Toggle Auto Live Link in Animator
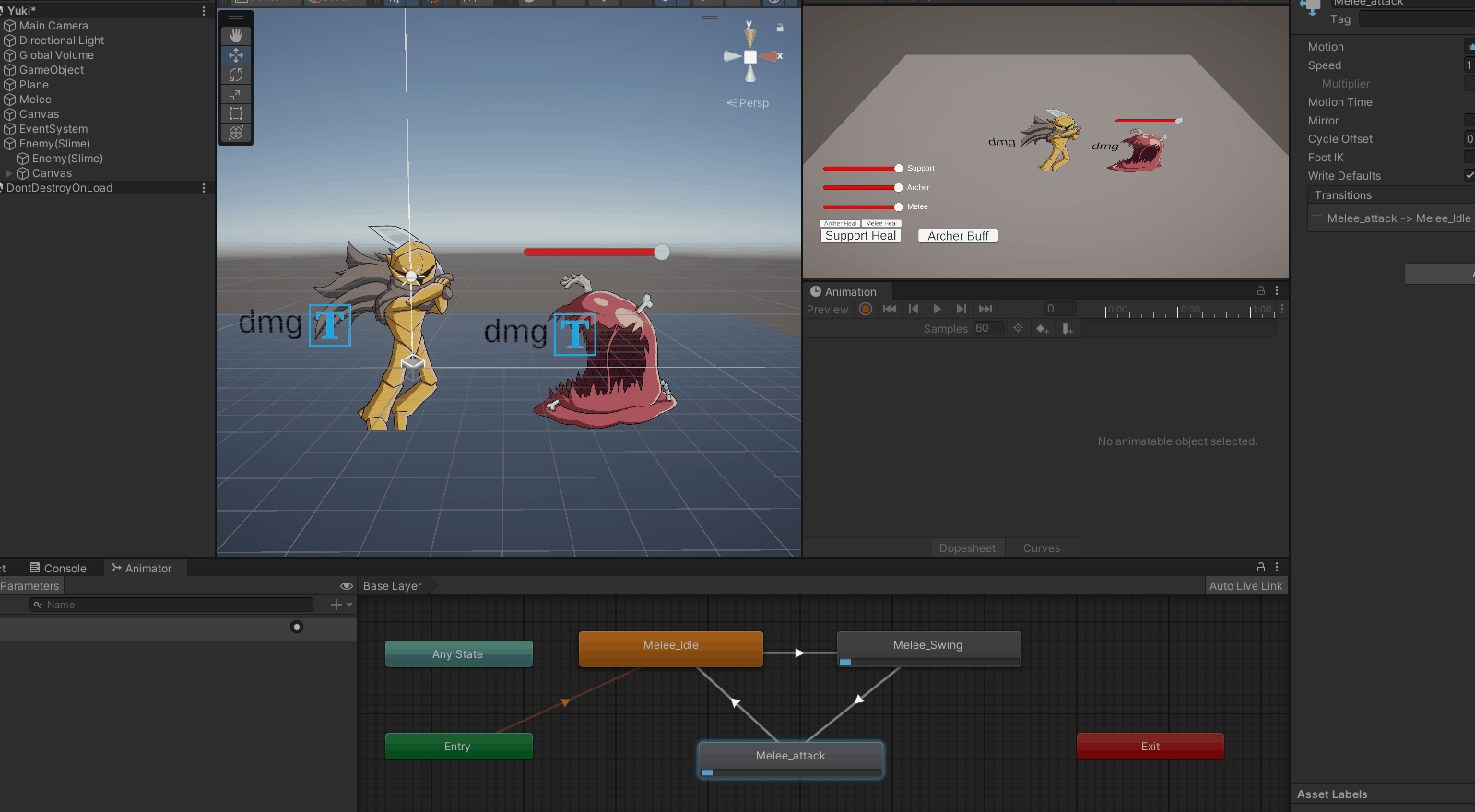Viewport: 1475px width, 812px height. [1246, 586]
